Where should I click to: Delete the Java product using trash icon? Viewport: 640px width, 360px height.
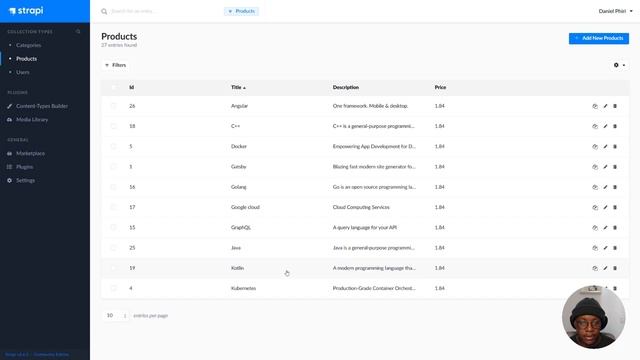(x=615, y=248)
